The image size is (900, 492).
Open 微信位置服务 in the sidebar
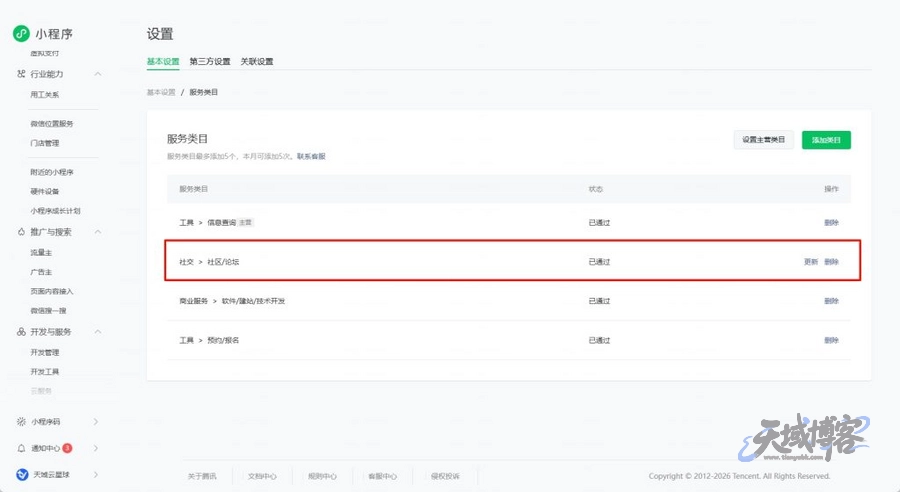pyautogui.click(x=52, y=123)
